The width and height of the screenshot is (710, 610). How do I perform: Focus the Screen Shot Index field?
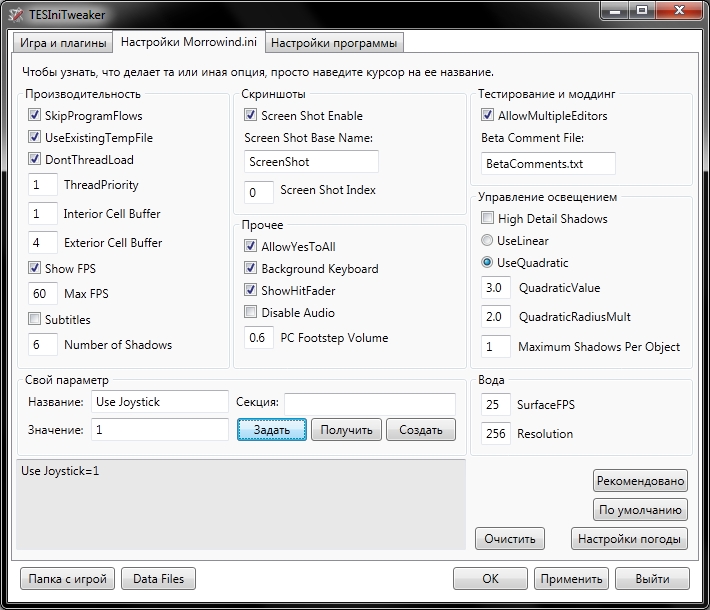(x=259, y=192)
